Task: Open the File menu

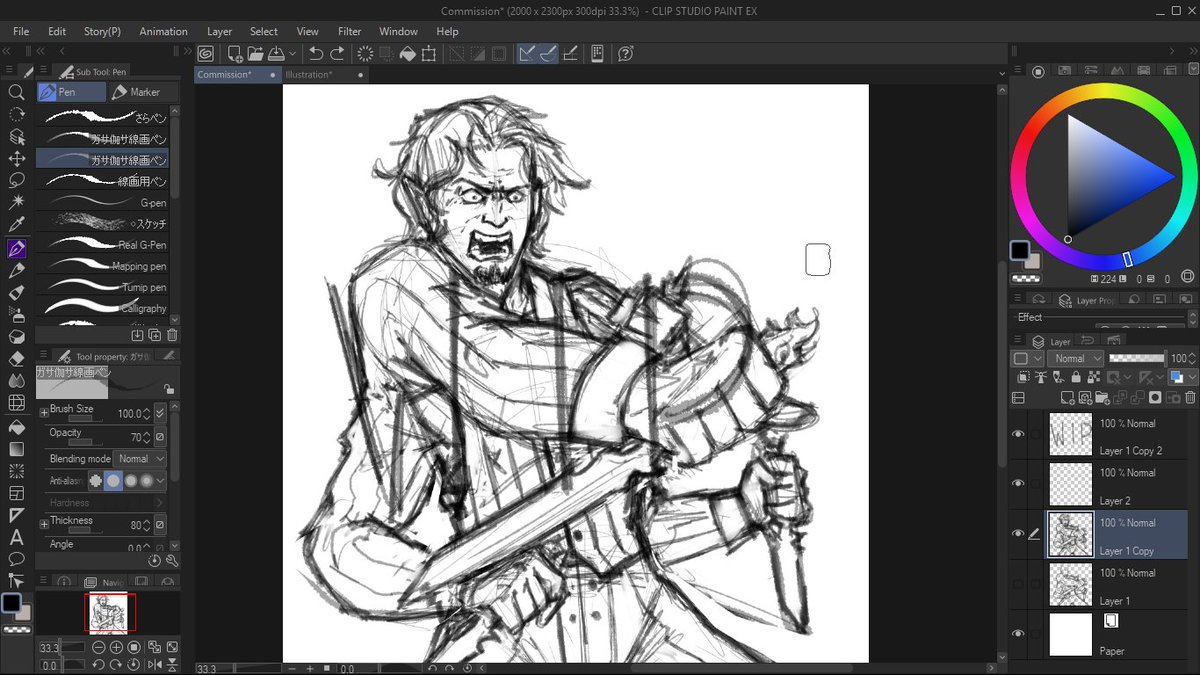Action: point(21,32)
